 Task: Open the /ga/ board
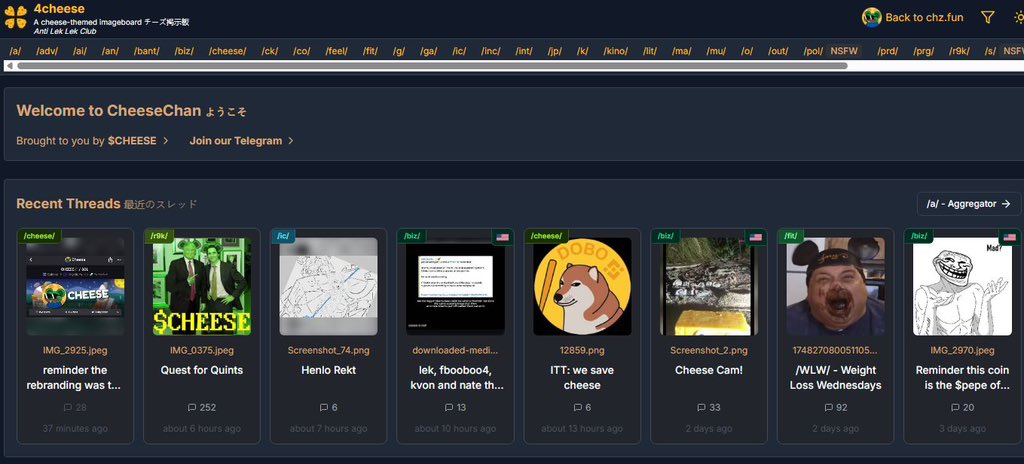click(428, 51)
